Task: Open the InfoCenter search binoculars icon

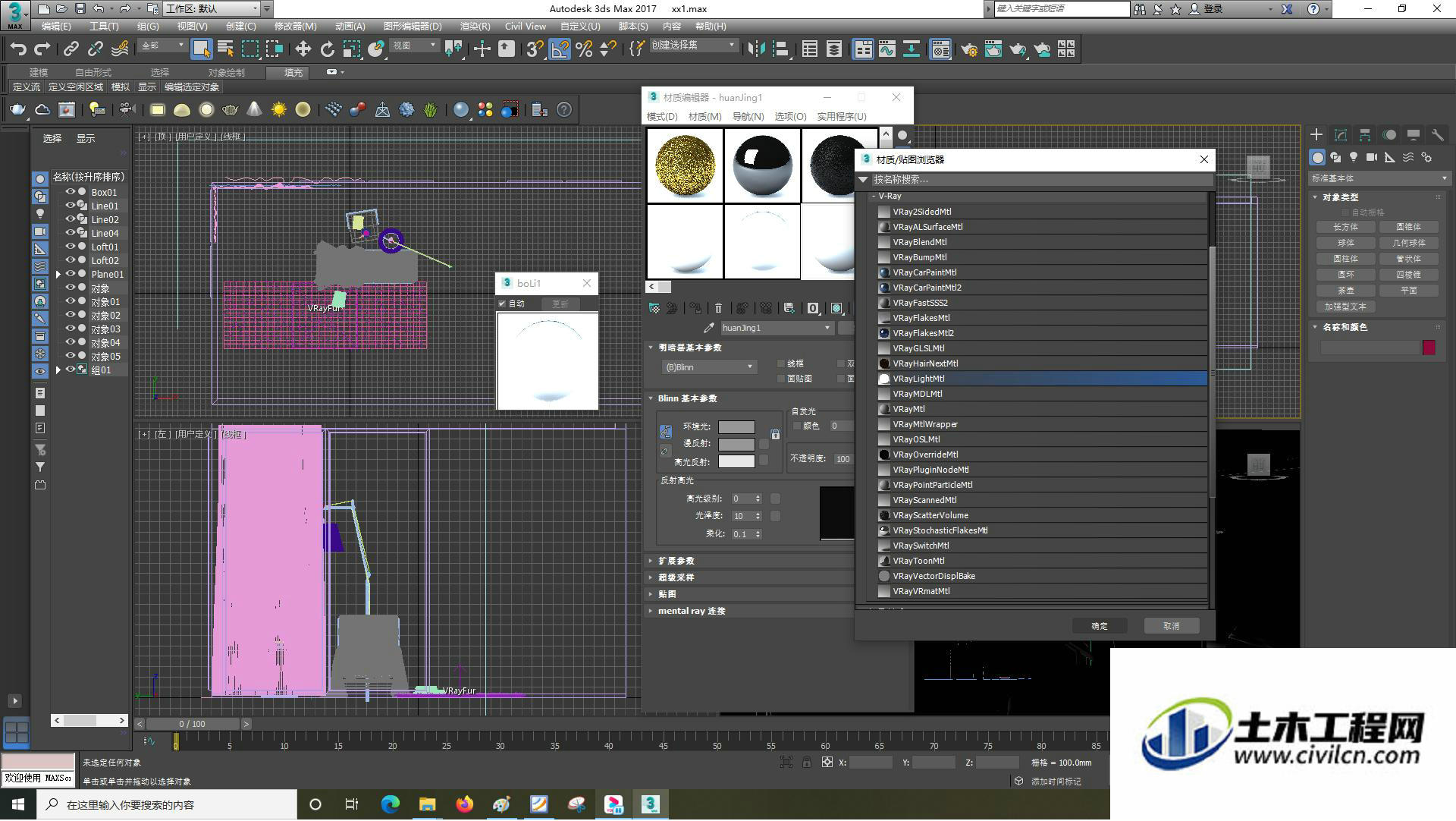Action: [x=1140, y=9]
